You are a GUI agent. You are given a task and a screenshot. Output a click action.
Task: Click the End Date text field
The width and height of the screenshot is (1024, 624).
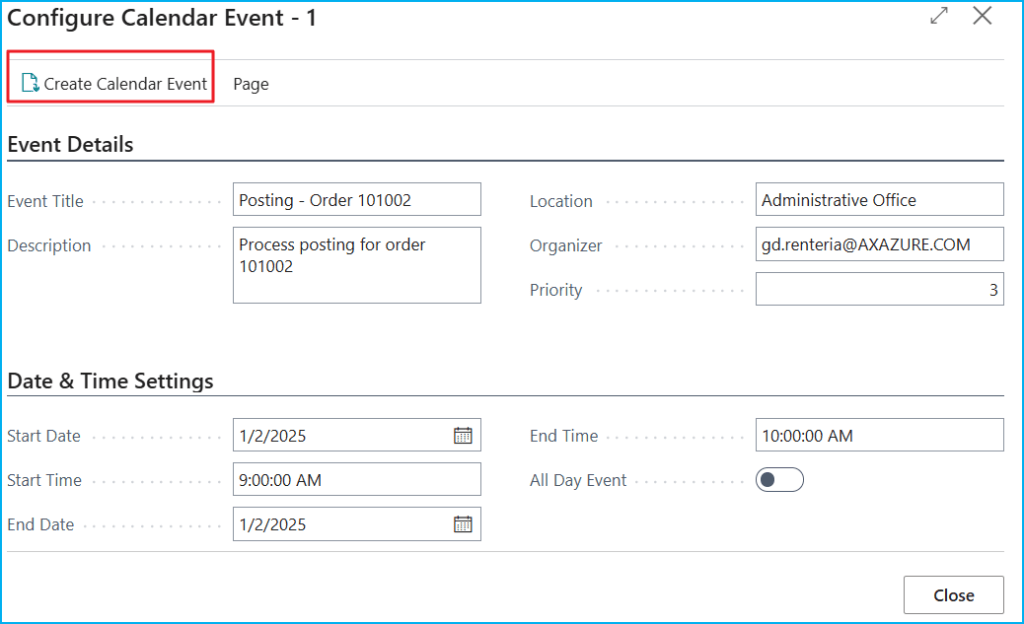340,524
